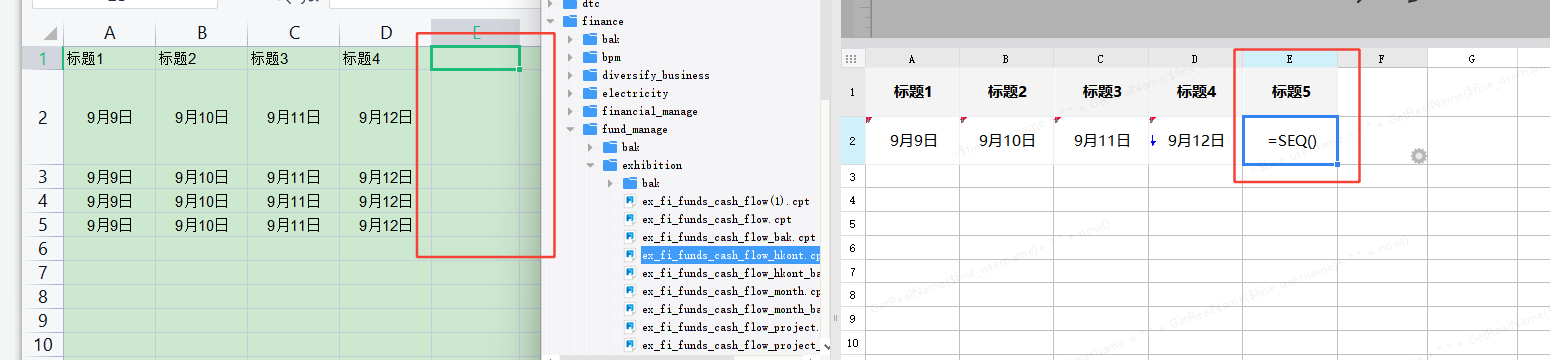This screenshot has height=360, width=1550.
Task: Click the bpm folder icon
Action: click(590, 57)
